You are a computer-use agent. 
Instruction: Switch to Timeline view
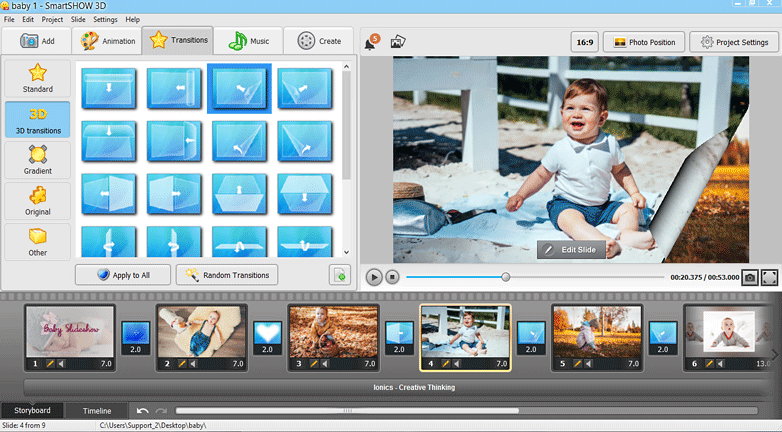coord(97,411)
